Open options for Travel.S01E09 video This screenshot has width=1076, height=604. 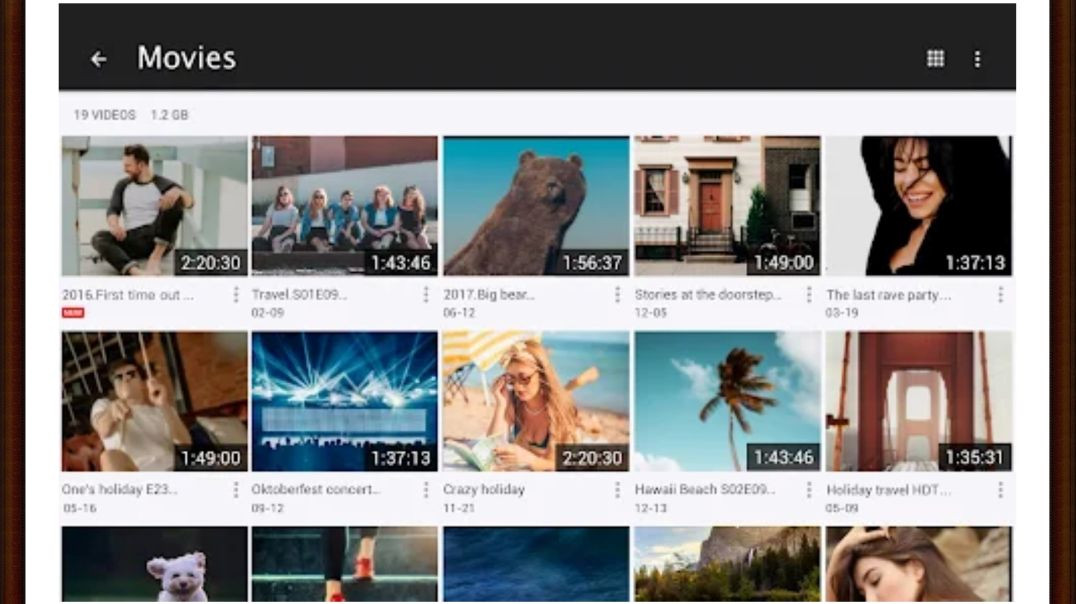[x=426, y=295]
